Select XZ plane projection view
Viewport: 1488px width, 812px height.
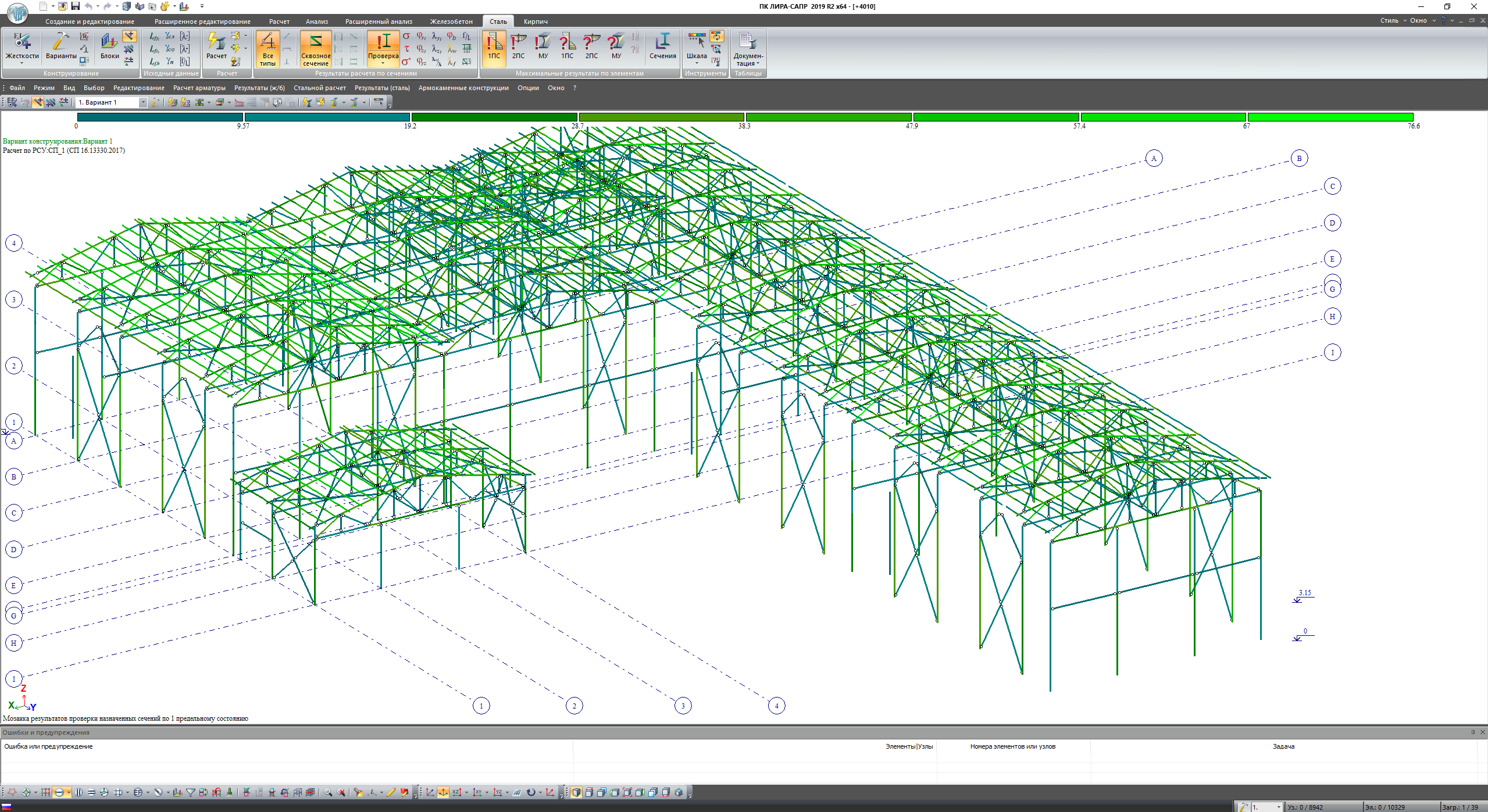[457, 792]
